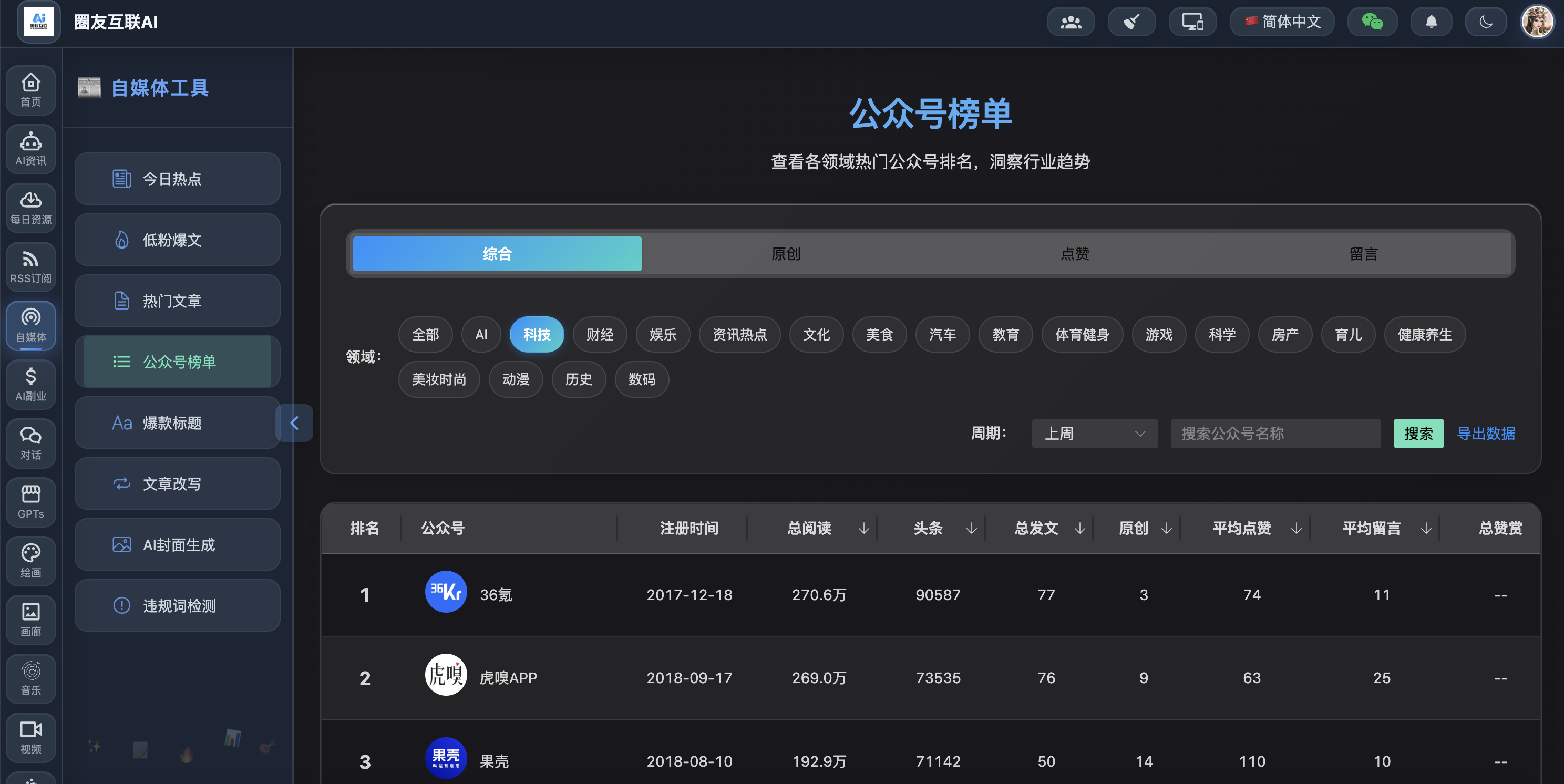Open 画廊 gallery icon
Viewport: 1564px width, 784px height.
pyautogui.click(x=31, y=620)
